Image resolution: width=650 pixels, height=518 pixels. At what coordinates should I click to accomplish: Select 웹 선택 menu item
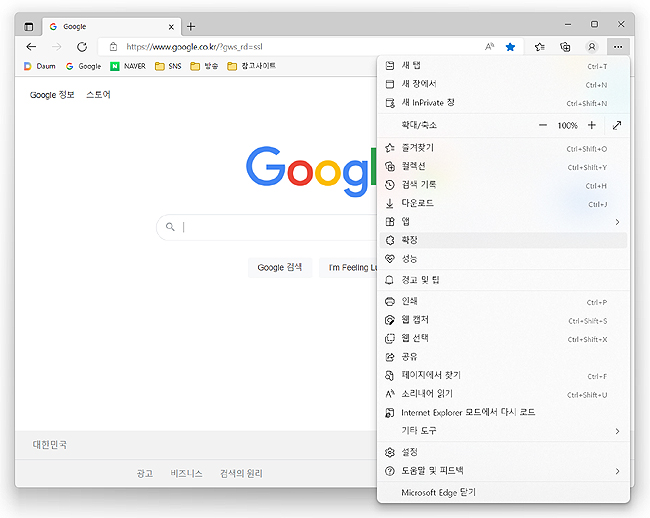tap(503, 339)
